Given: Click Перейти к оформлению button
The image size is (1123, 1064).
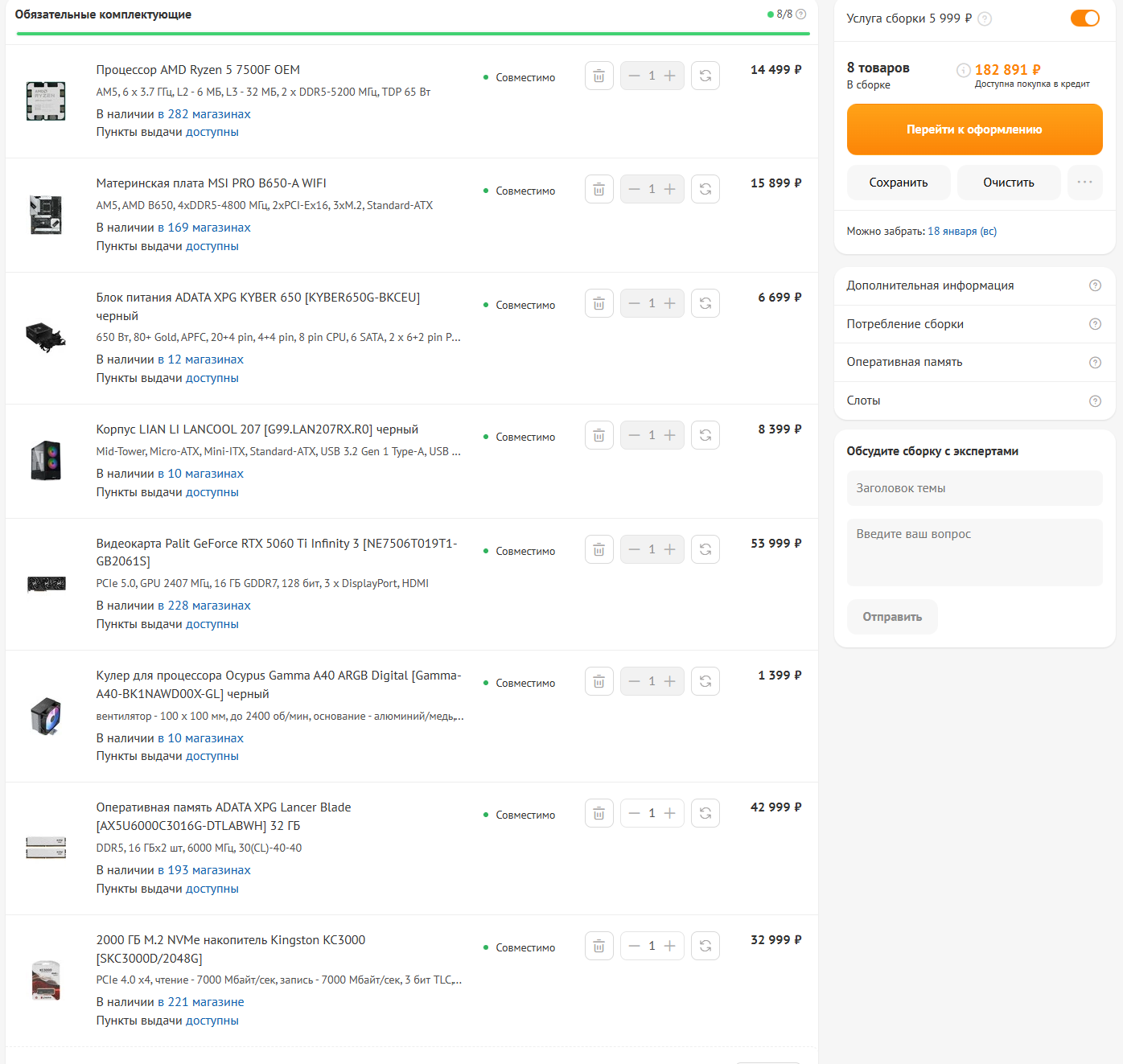Looking at the screenshot, I should tap(974, 129).
